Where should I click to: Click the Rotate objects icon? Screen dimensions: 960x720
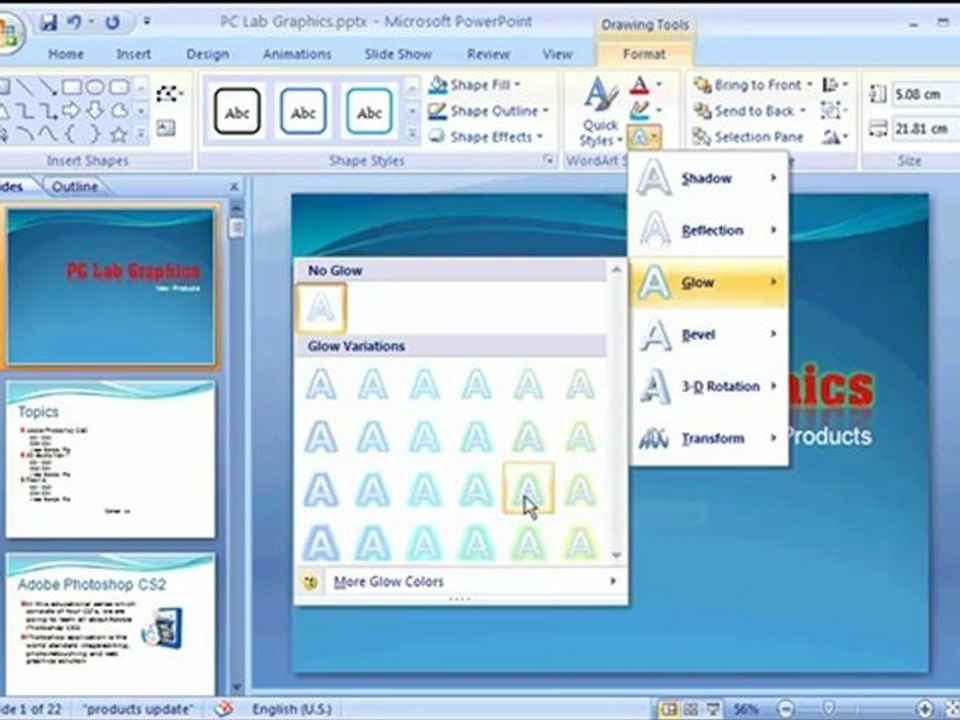tap(834, 137)
